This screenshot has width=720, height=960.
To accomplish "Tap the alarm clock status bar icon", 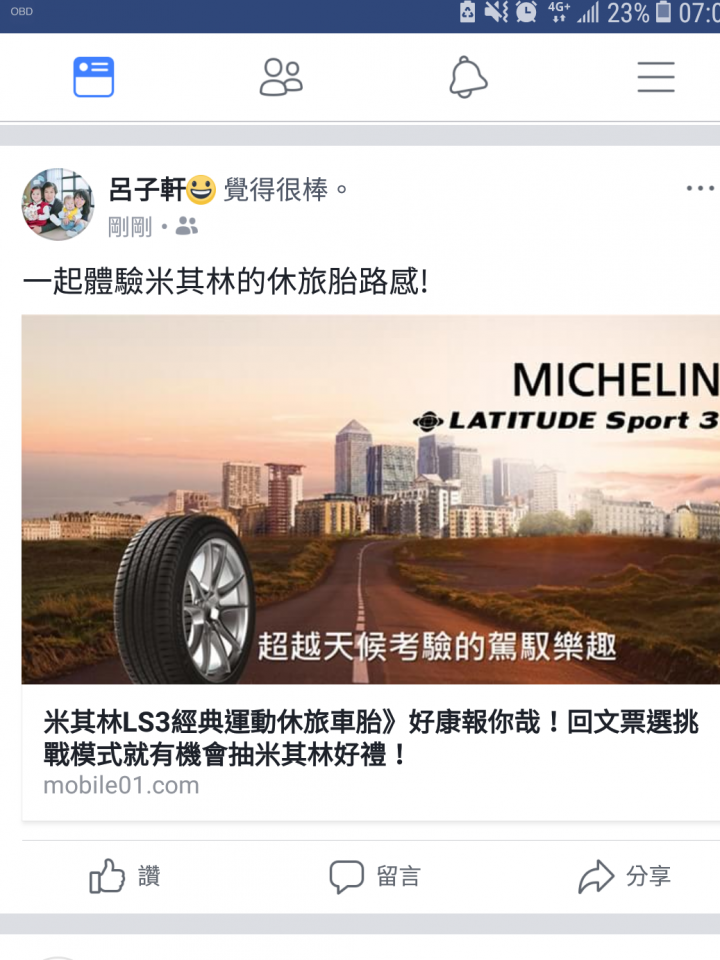I will point(526,12).
